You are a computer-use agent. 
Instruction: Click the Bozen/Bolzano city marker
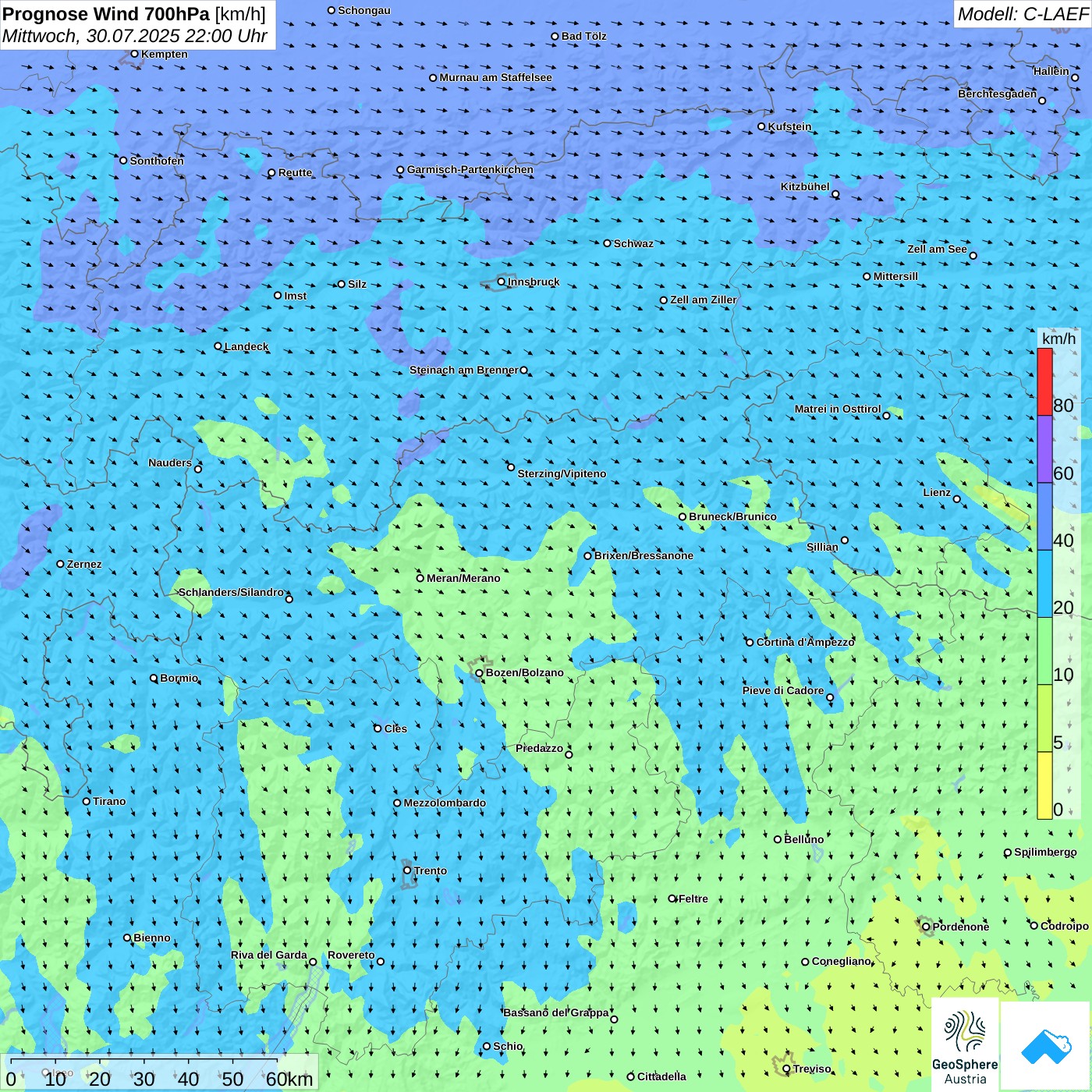tap(479, 672)
